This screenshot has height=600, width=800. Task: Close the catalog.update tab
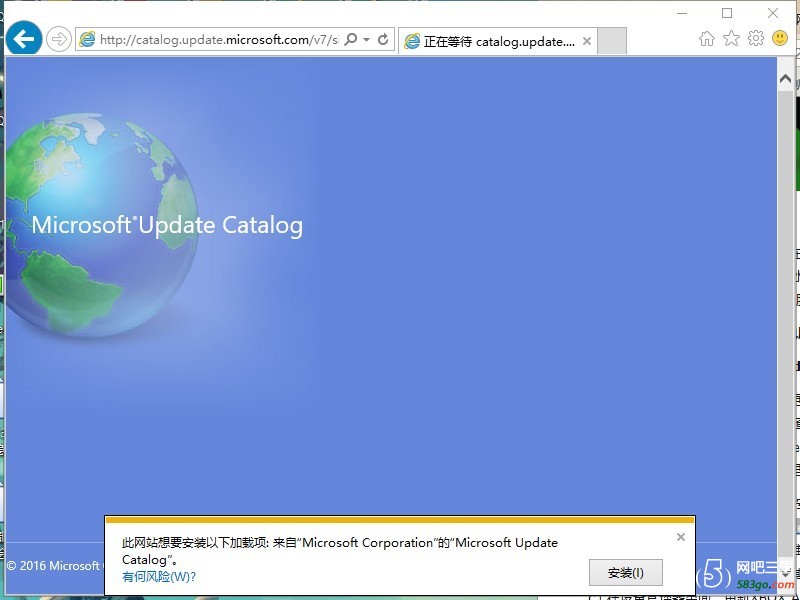[x=587, y=41]
